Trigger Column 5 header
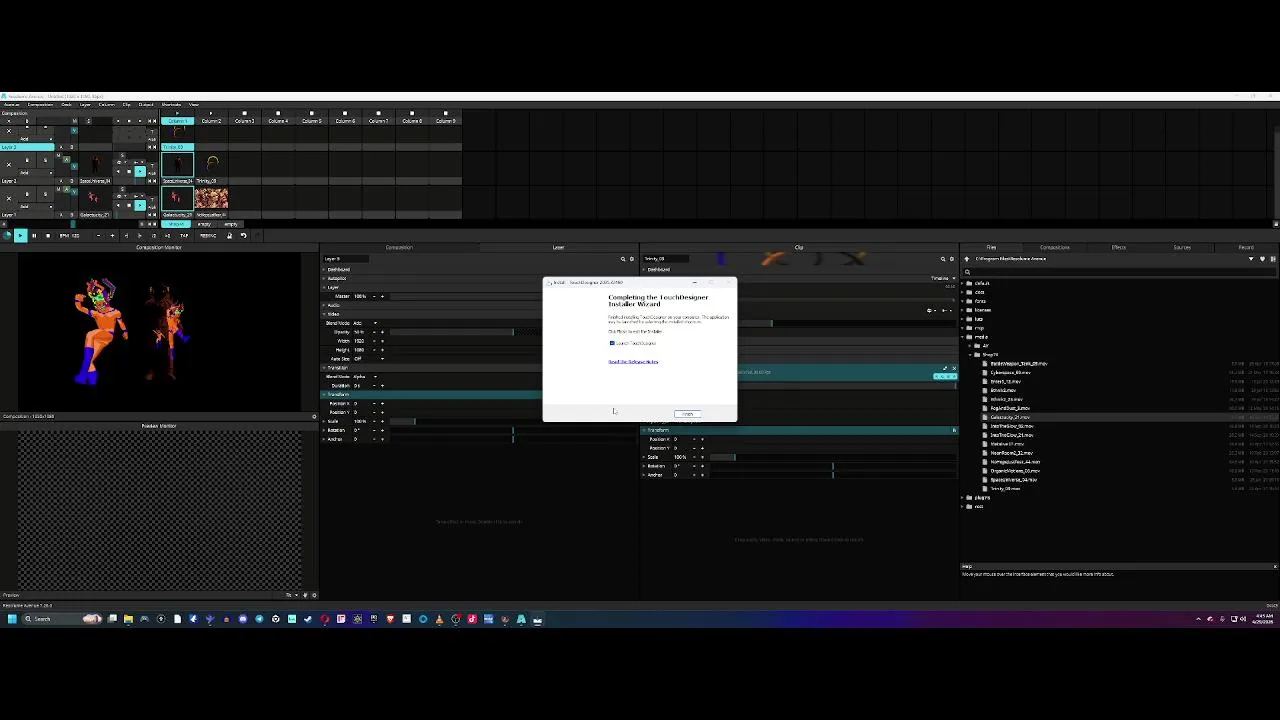This screenshot has width=1280, height=720. pyautogui.click(x=312, y=121)
